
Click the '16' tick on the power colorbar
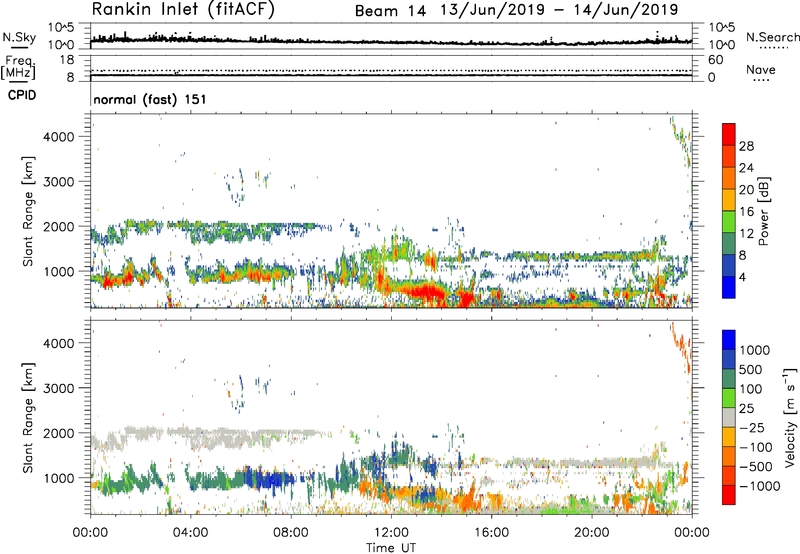coord(746,212)
